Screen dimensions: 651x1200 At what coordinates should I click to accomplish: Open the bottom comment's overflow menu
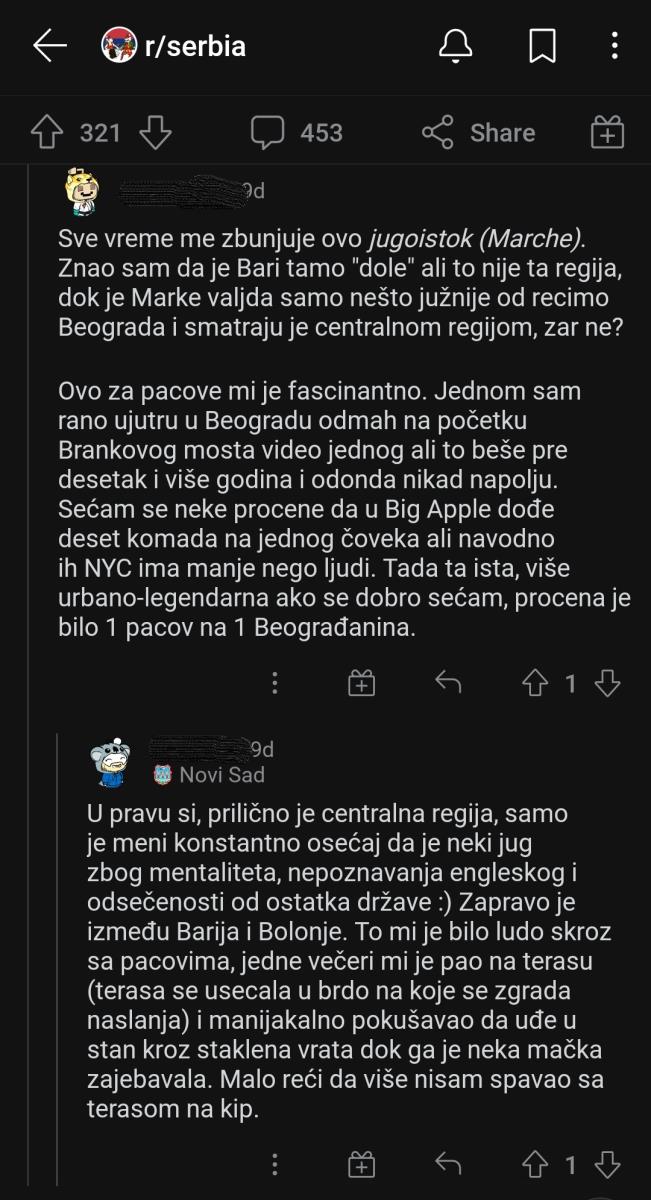click(275, 1163)
